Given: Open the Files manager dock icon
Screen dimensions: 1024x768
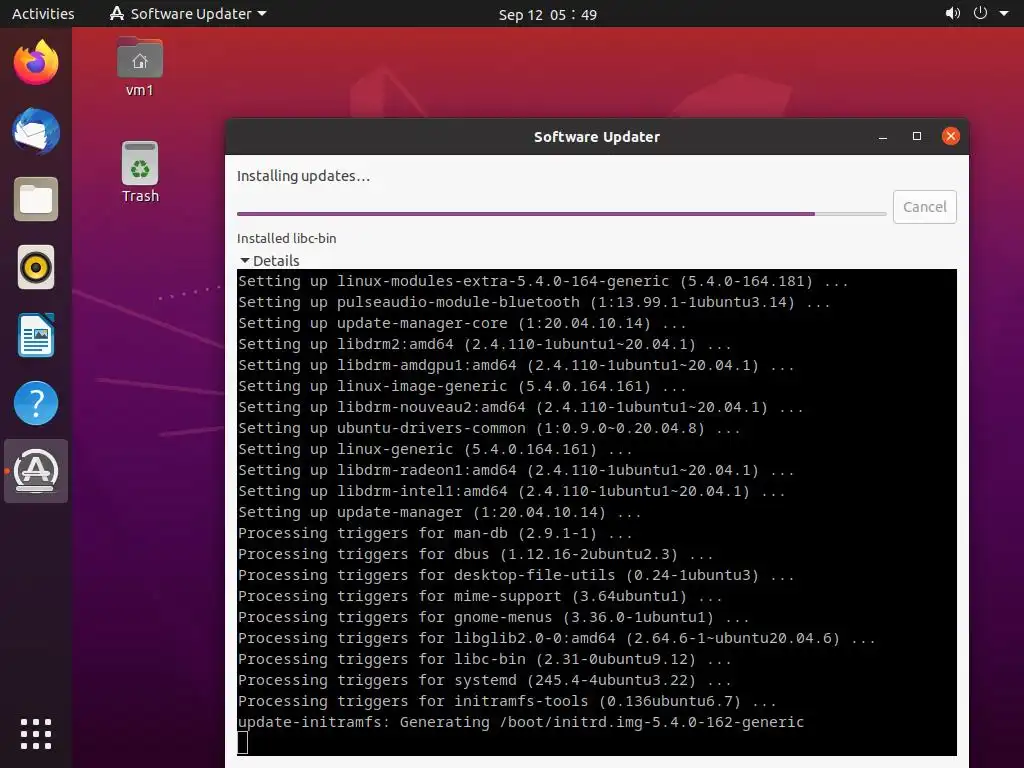Looking at the screenshot, I should 36,199.
